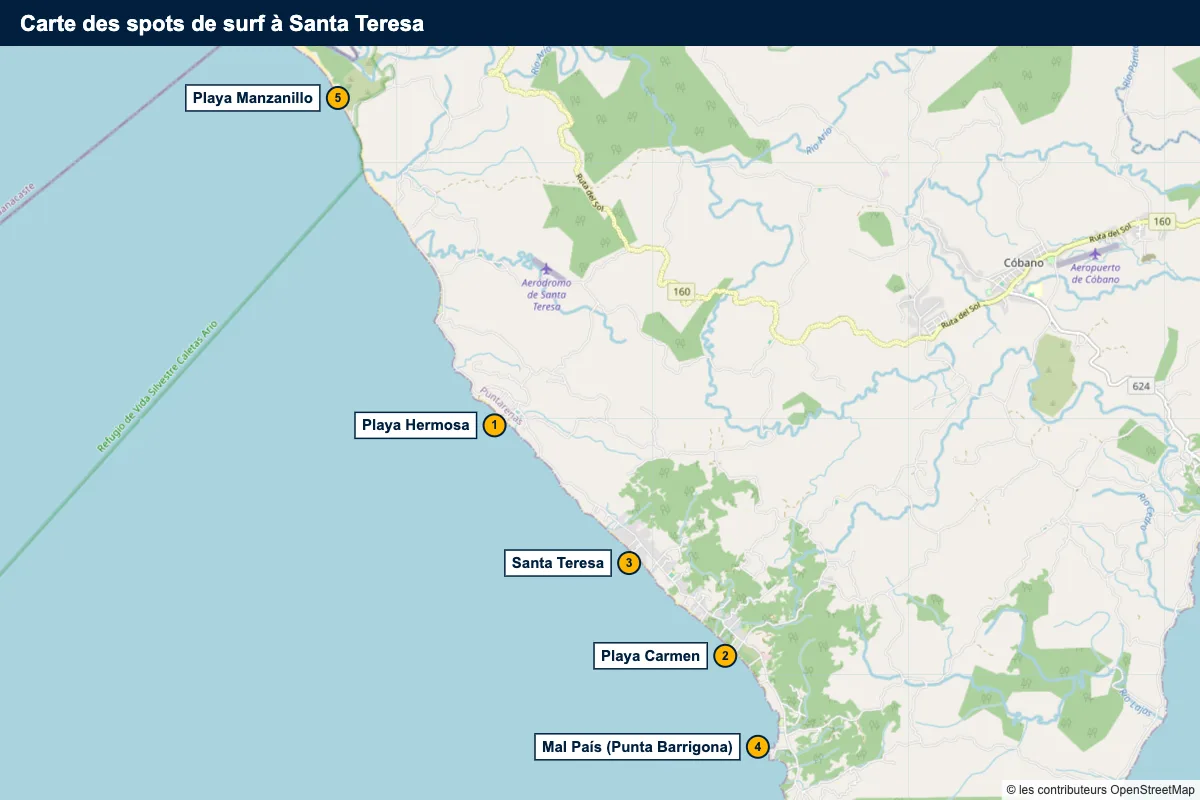Select the Aeropuerto de Cóbano airplane icon
The image size is (1200, 800).
(1095, 254)
